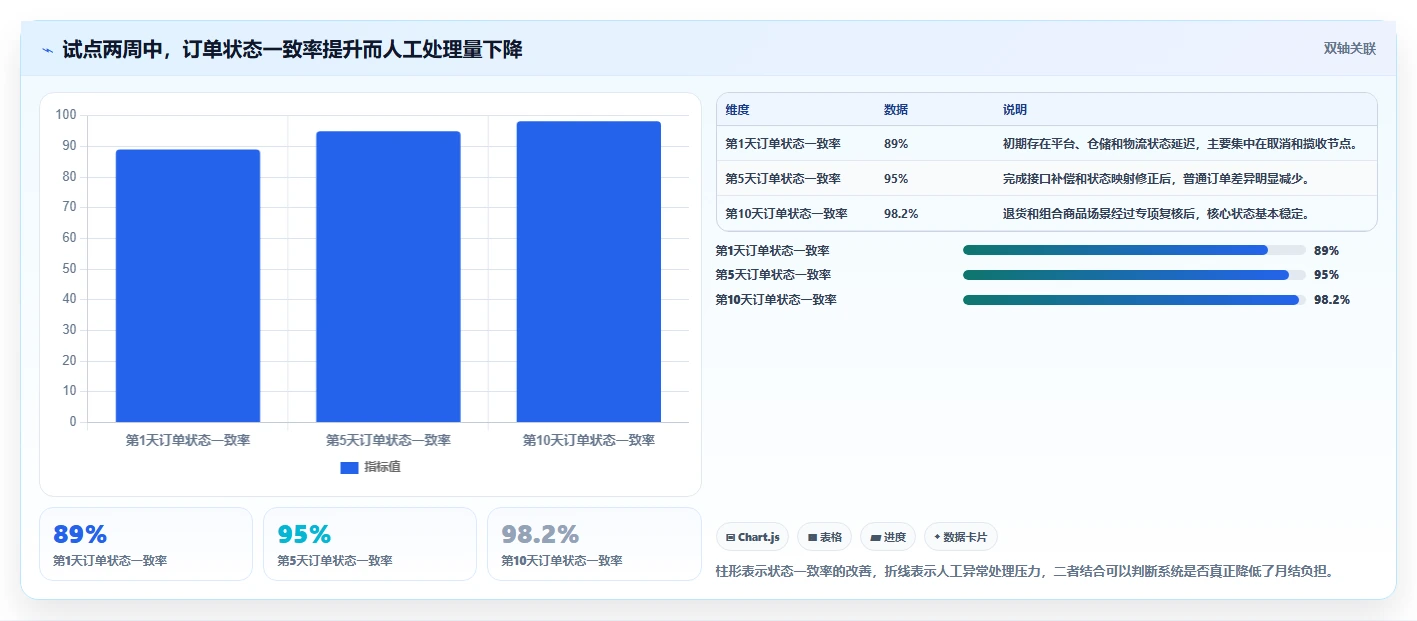This screenshot has height=621, width=1417.
Task: Click table cell 第10天订单状态一致率
Action: pyautogui.click(x=787, y=214)
